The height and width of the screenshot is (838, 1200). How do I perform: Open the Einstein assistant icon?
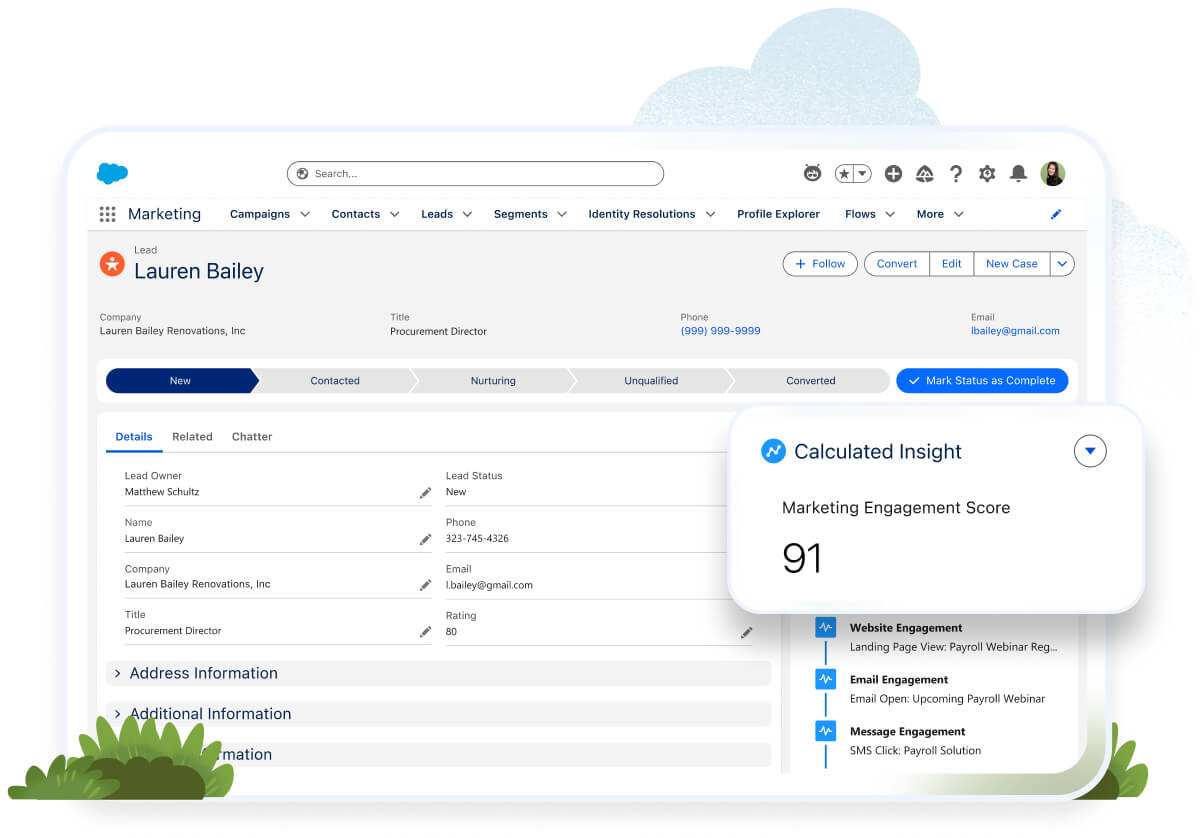(x=812, y=173)
